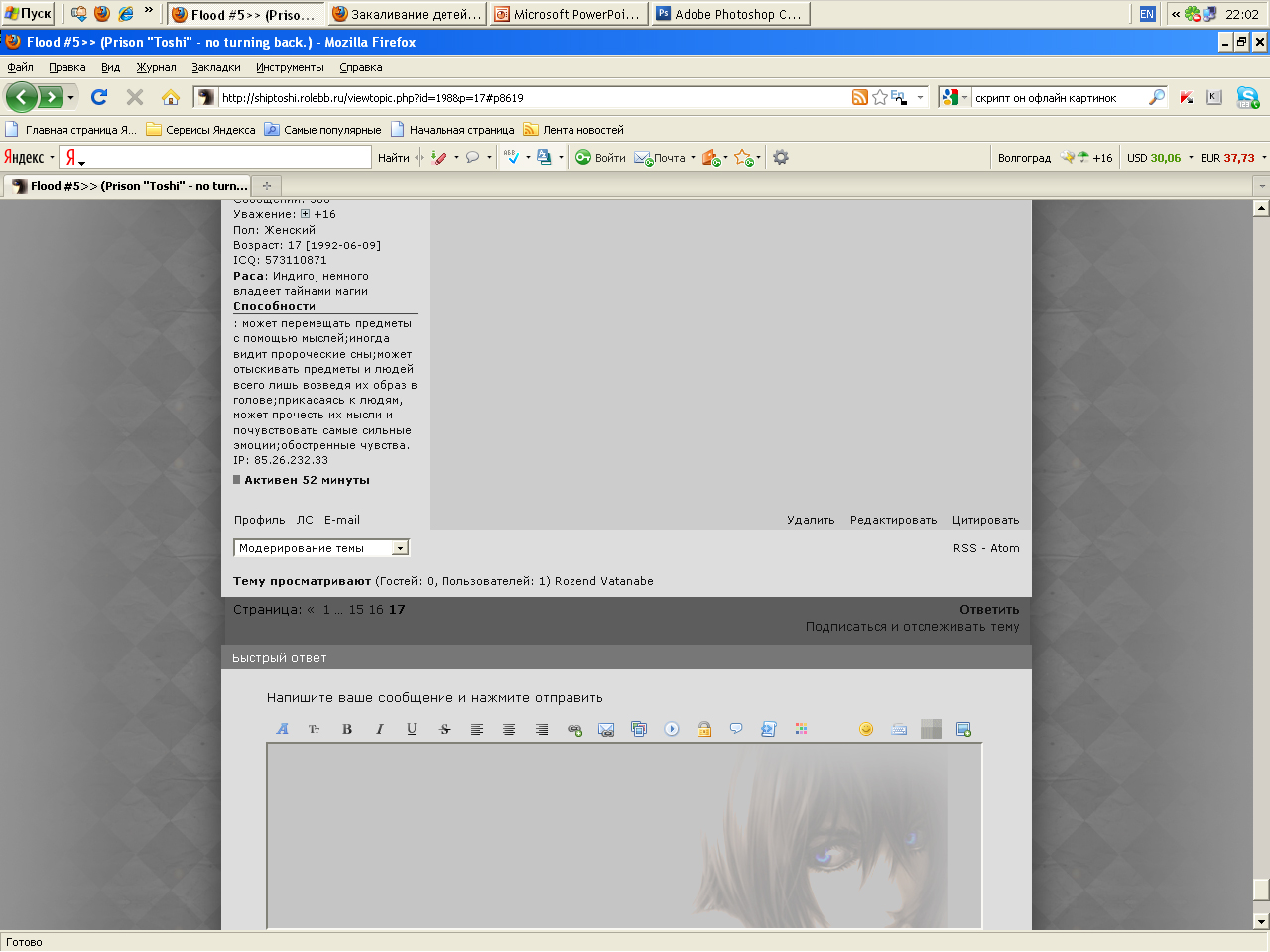Open Модерирование темы dropdown

coord(321,548)
